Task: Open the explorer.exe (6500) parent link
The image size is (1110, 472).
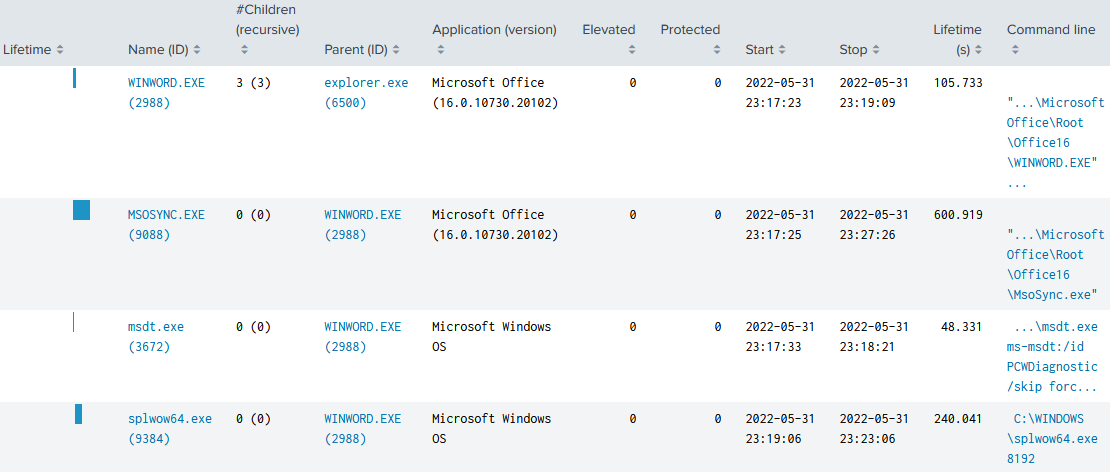Action: pos(366,93)
